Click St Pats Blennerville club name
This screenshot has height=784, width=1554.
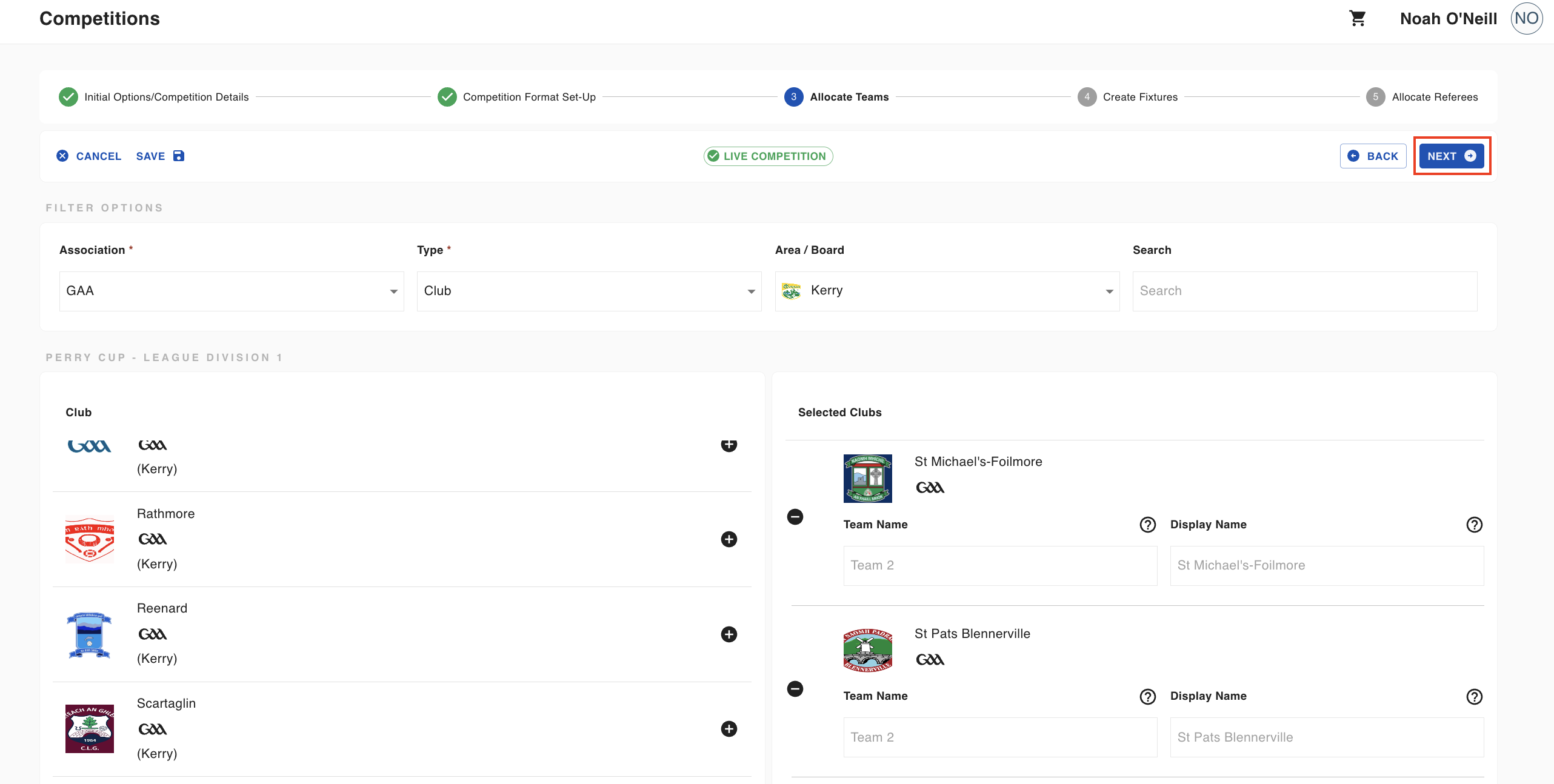[972, 634]
